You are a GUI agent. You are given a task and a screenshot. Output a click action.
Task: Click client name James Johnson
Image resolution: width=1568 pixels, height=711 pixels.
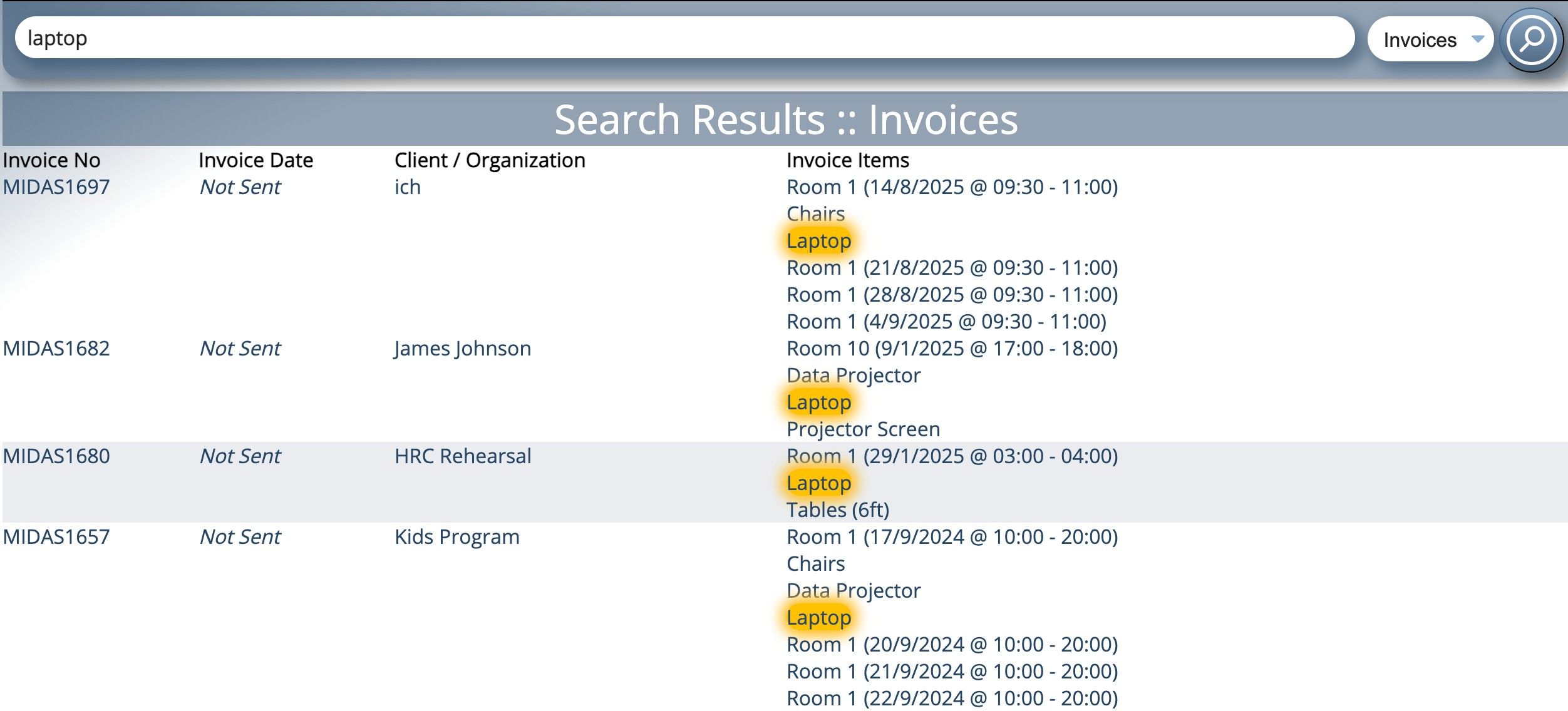(462, 349)
